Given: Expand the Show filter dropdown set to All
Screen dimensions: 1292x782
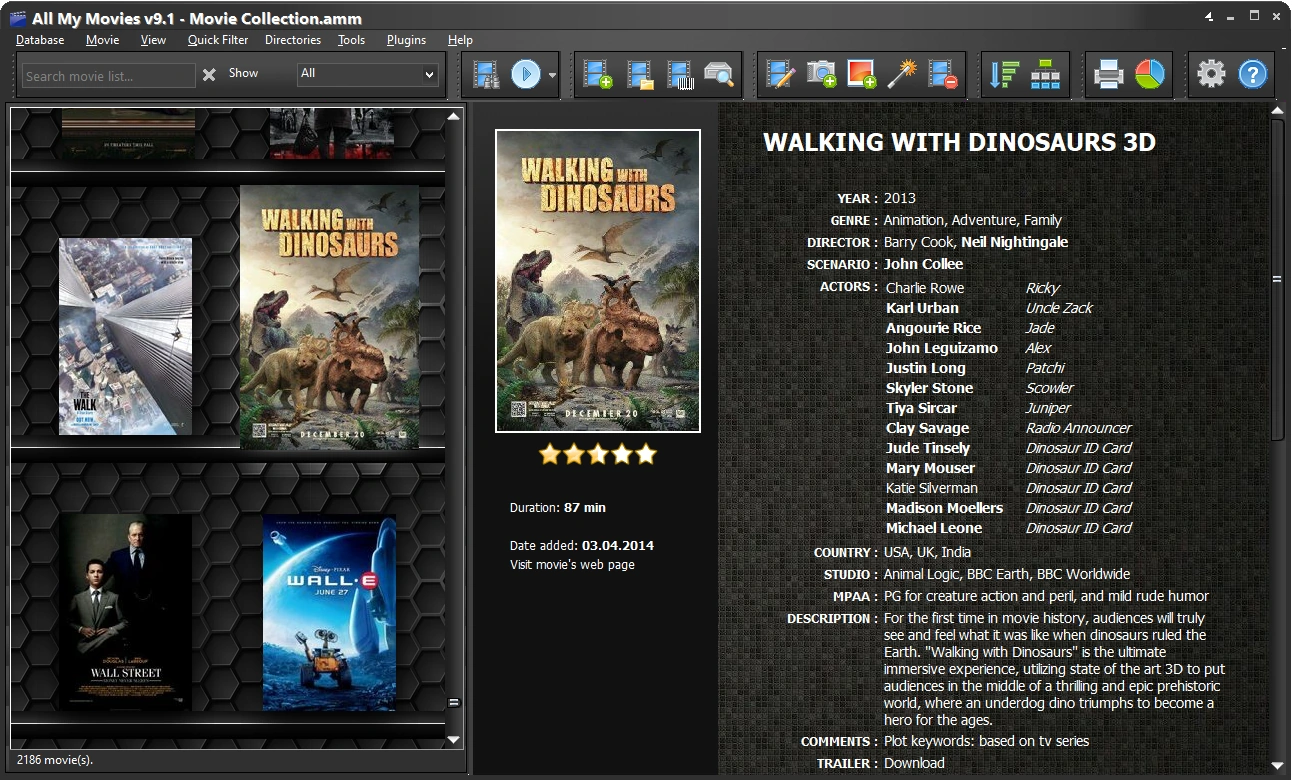Looking at the screenshot, I should [368, 74].
